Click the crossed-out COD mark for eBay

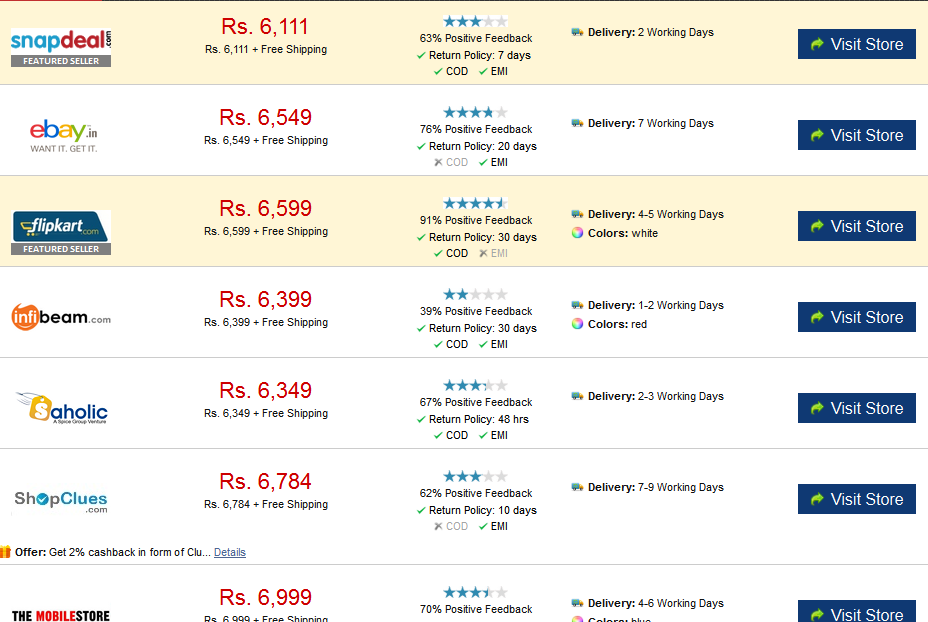click(x=438, y=162)
